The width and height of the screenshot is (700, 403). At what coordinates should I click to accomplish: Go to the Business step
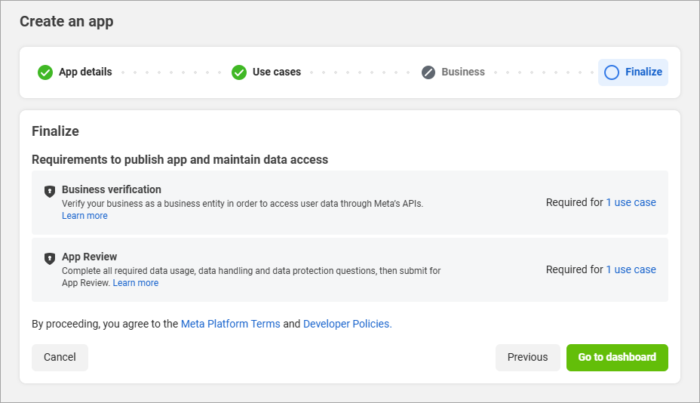tap(453, 72)
